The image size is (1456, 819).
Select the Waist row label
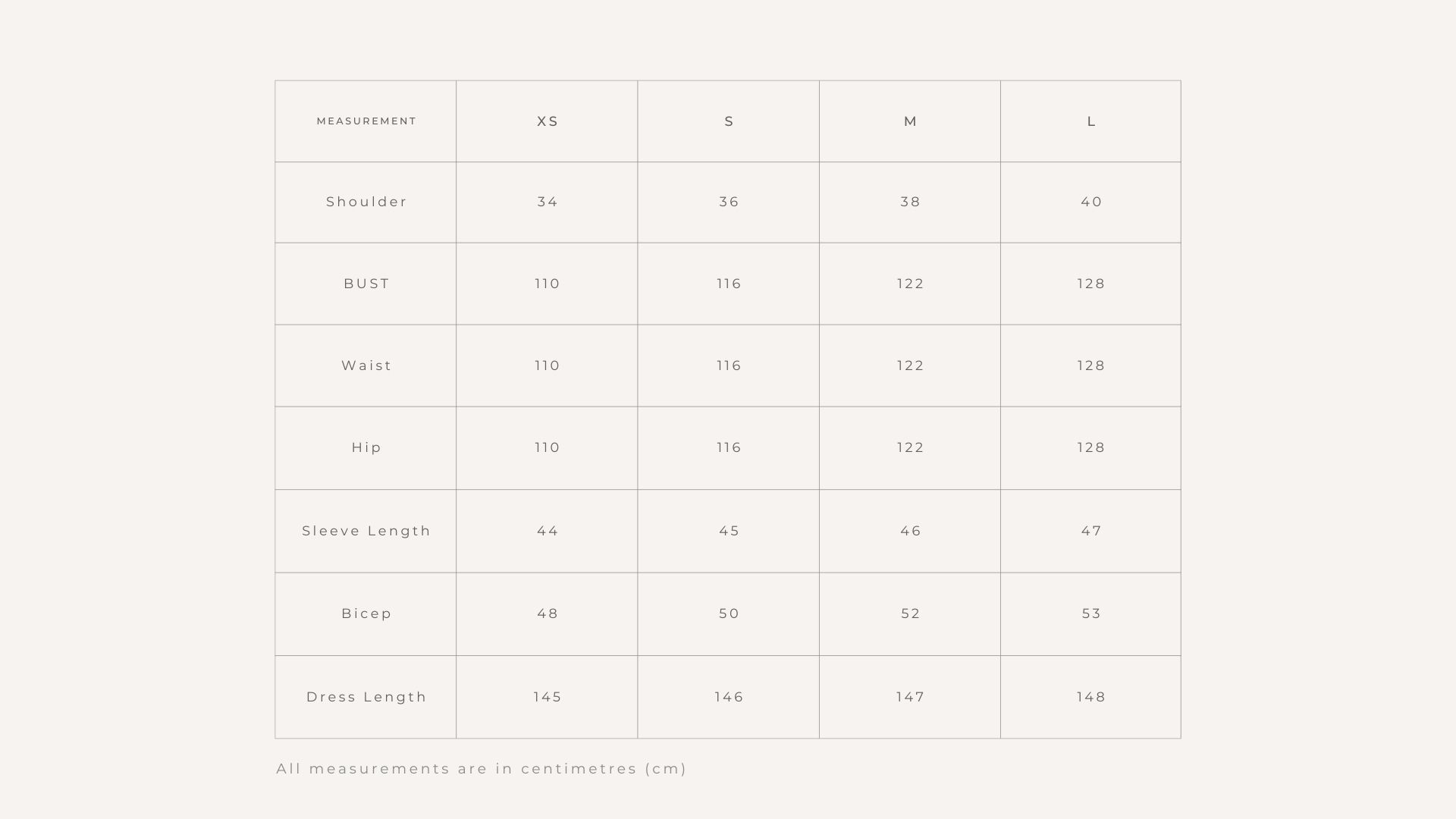pyautogui.click(x=366, y=366)
